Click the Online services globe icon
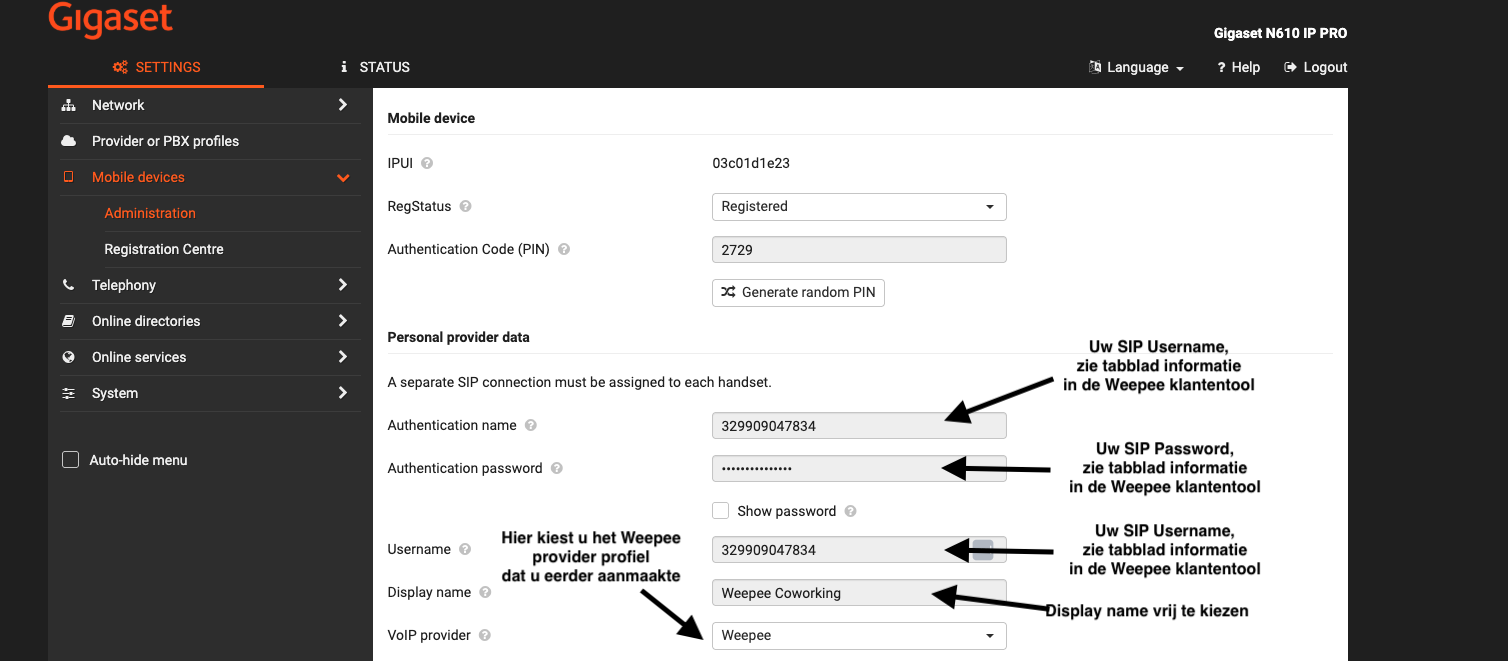The image size is (1508, 661). 69,357
